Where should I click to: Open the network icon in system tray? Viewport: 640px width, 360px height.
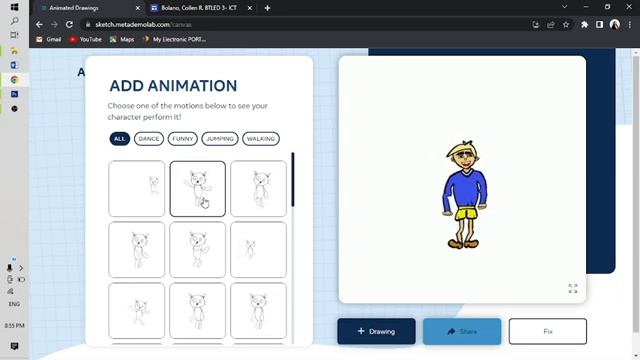coord(10,291)
